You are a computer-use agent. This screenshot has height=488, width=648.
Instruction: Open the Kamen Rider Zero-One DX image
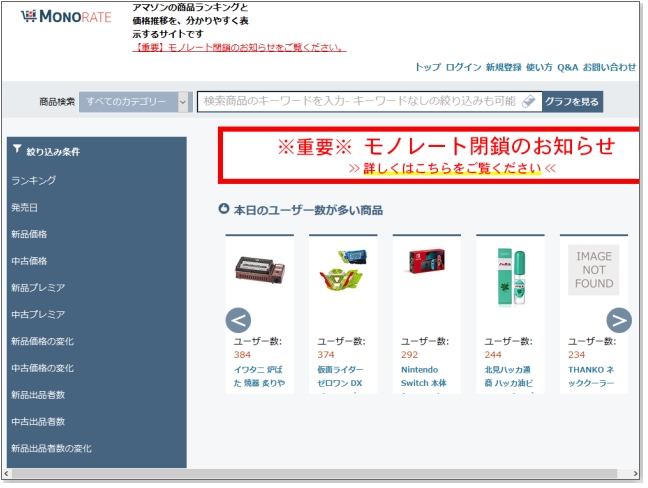(343, 267)
